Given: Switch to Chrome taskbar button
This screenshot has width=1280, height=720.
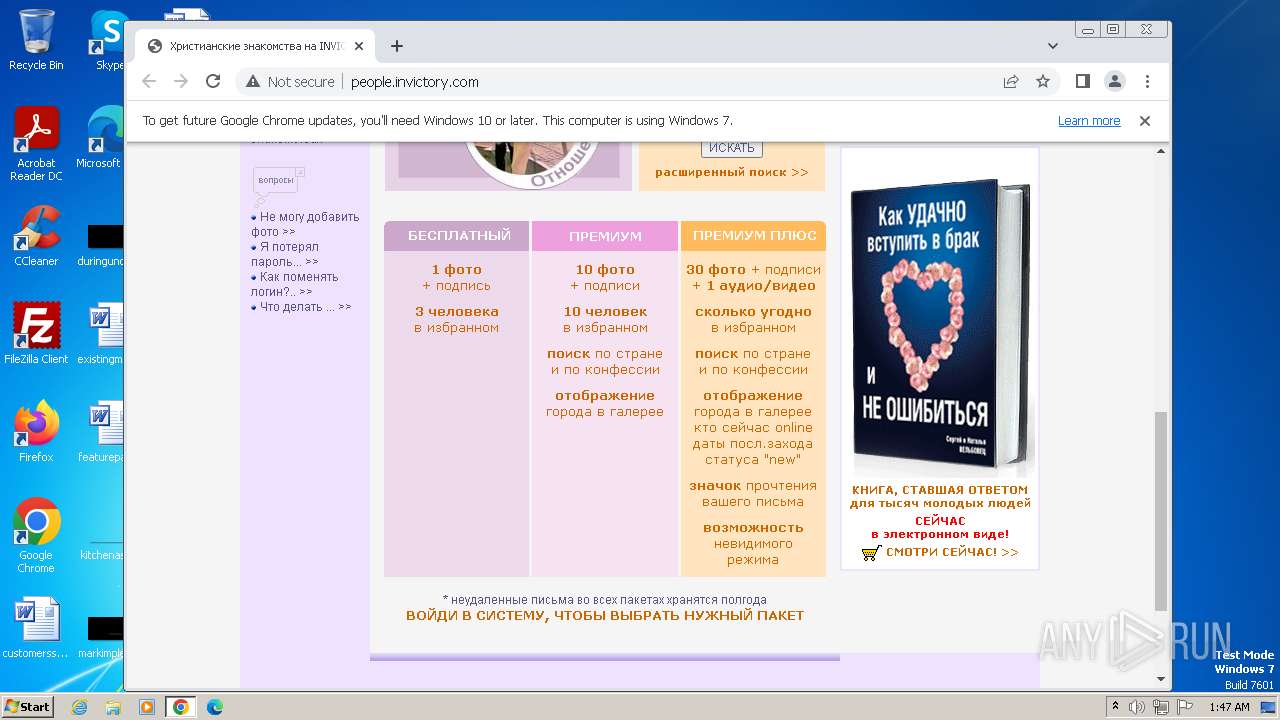Looking at the screenshot, I should pyautogui.click(x=181, y=707).
